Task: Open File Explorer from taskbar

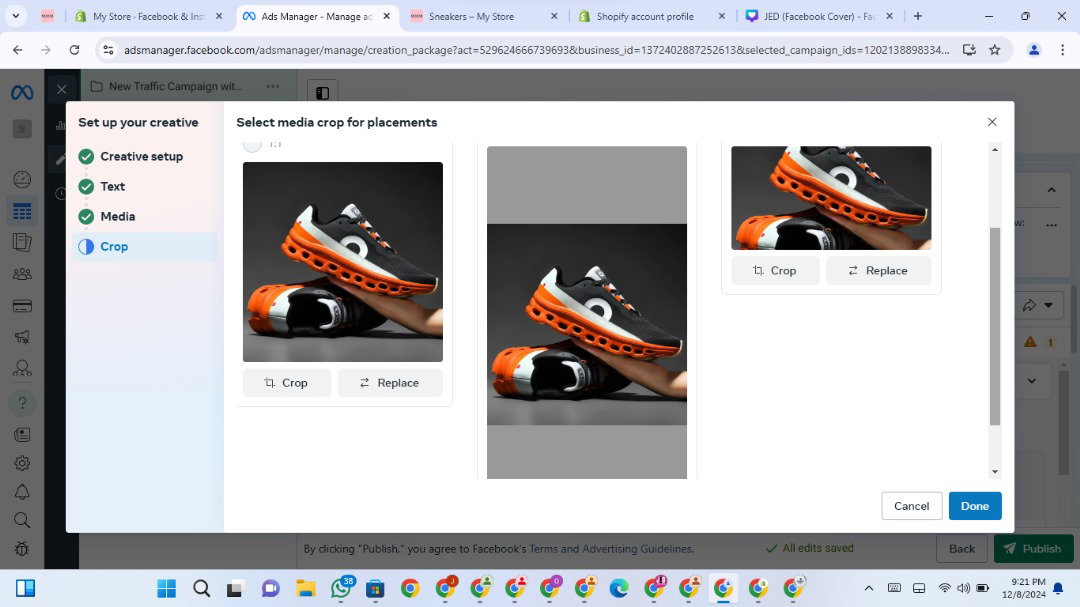Action: [306, 588]
